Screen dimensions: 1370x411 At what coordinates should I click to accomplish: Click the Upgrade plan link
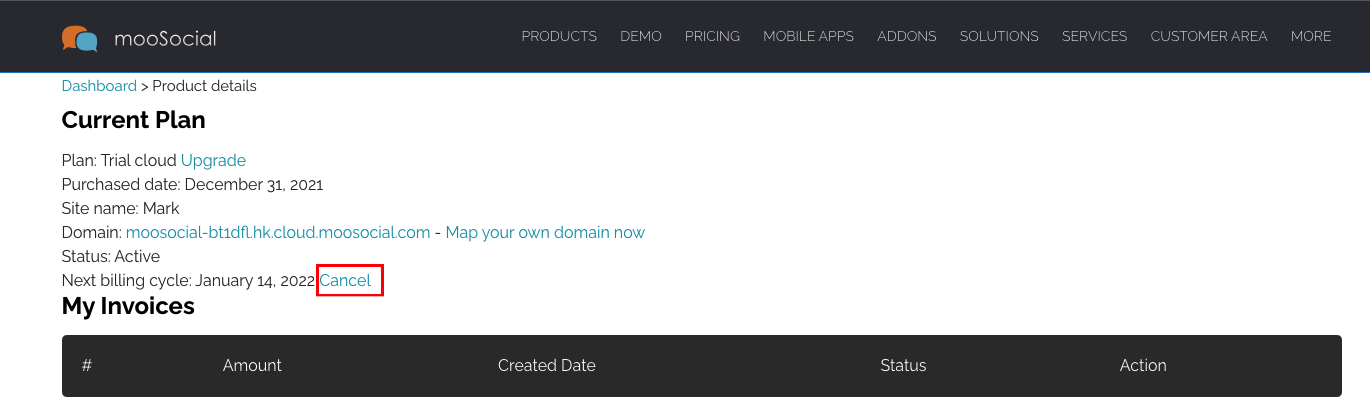click(x=213, y=160)
